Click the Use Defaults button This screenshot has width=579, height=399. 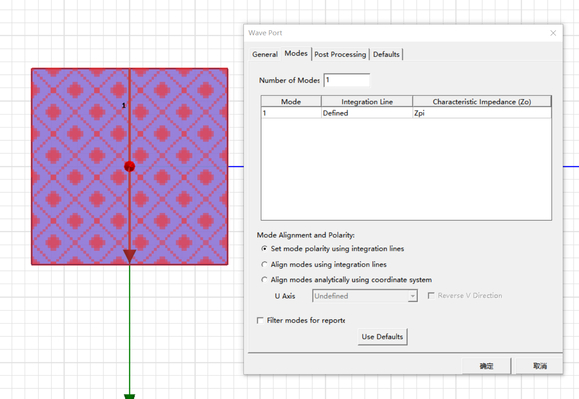pos(382,337)
